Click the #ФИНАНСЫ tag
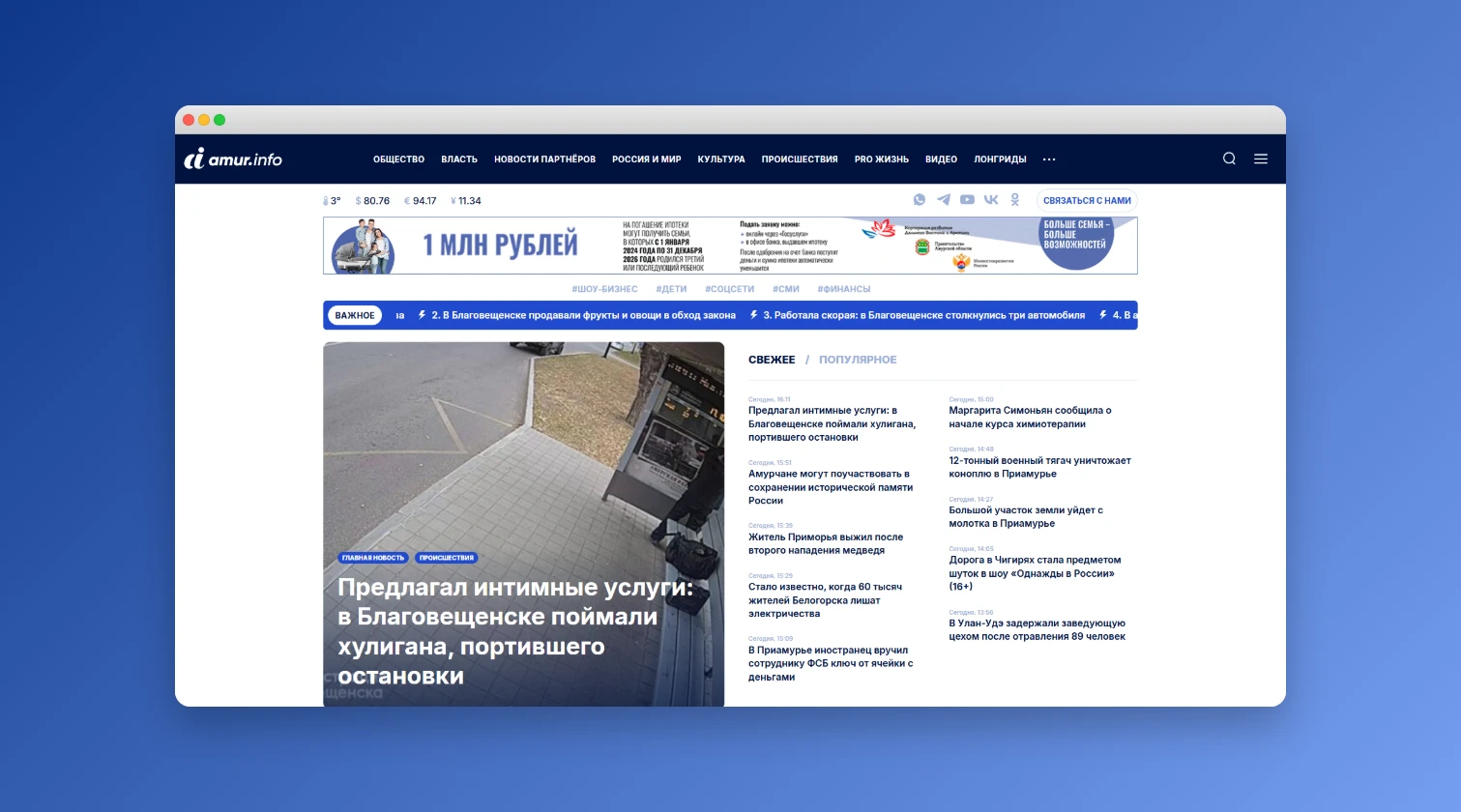1461x812 pixels. point(843,288)
